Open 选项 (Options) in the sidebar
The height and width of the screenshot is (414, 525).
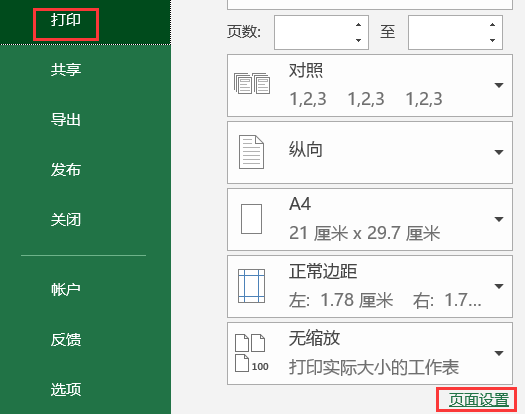tap(66, 390)
